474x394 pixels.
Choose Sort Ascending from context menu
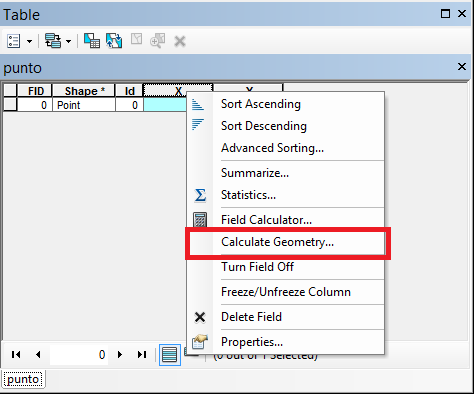[261, 104]
